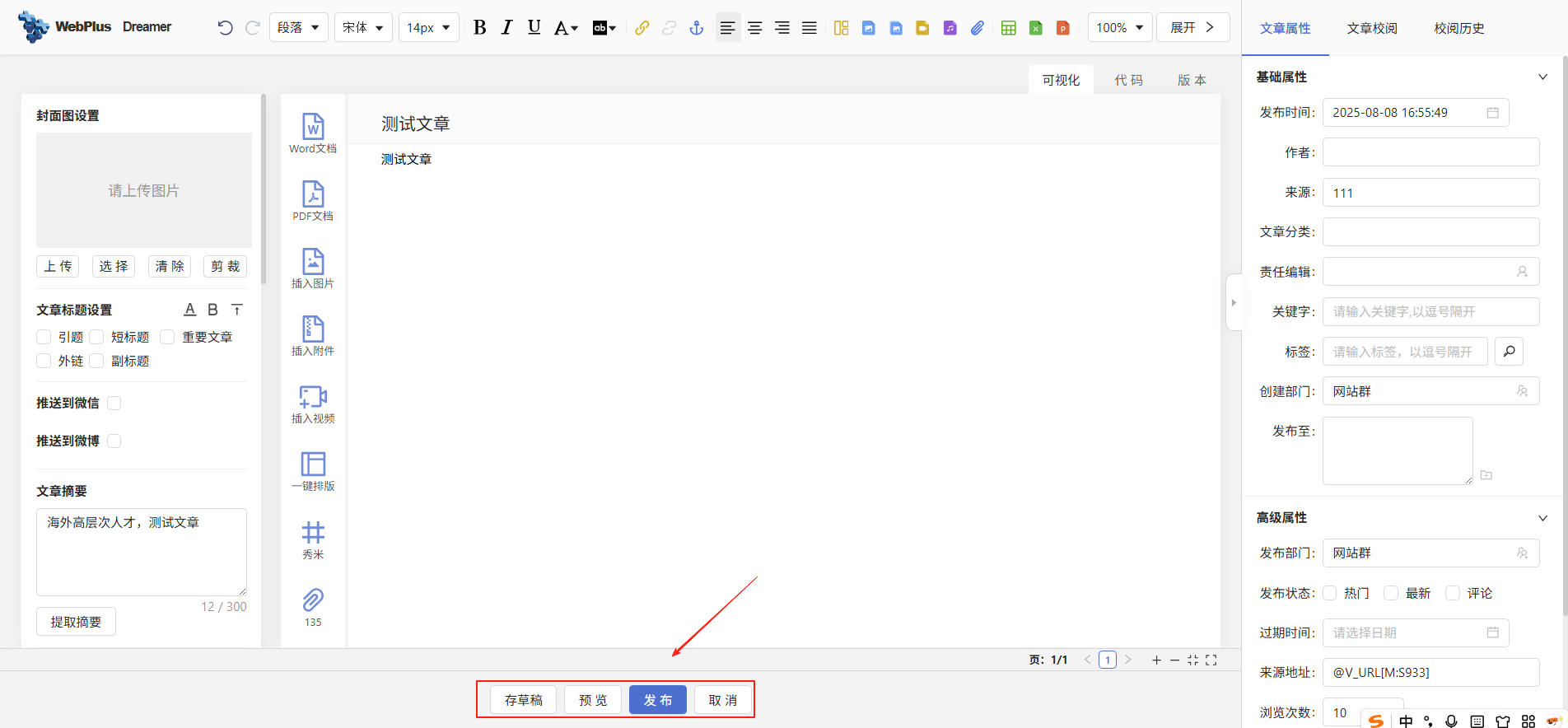Switch to the 代码 view tab

pyautogui.click(x=1128, y=80)
